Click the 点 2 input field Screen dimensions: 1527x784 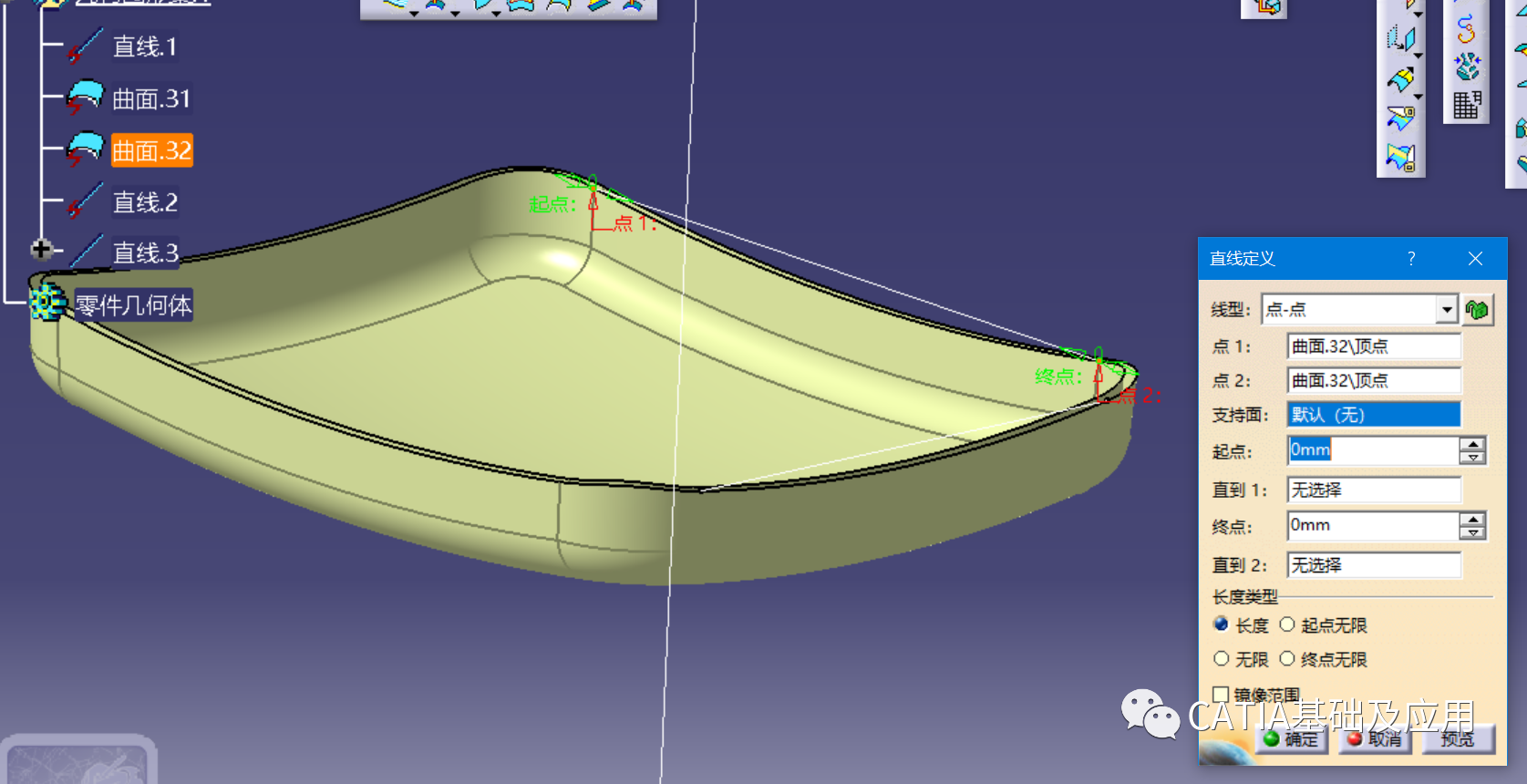pyautogui.click(x=1374, y=380)
